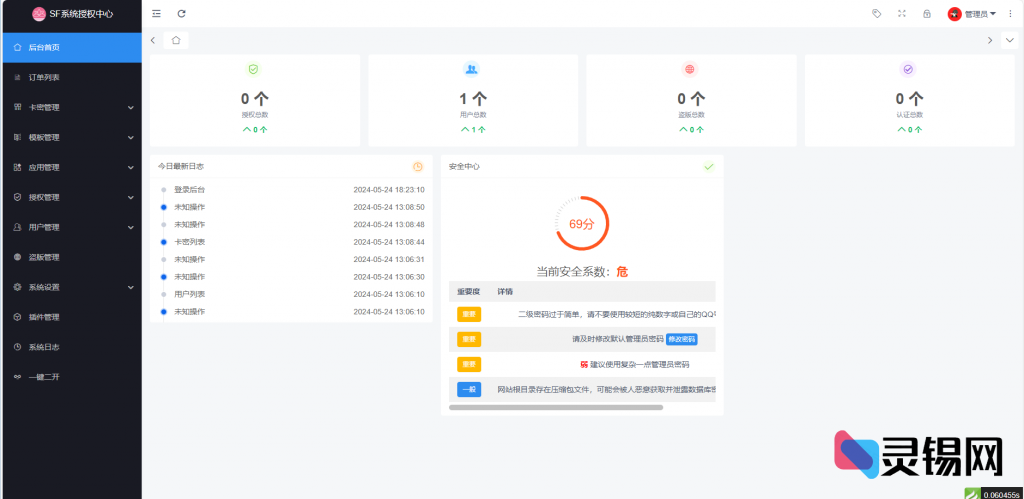
Task: Enter fullscreen with the expand icon
Action: [x=902, y=14]
